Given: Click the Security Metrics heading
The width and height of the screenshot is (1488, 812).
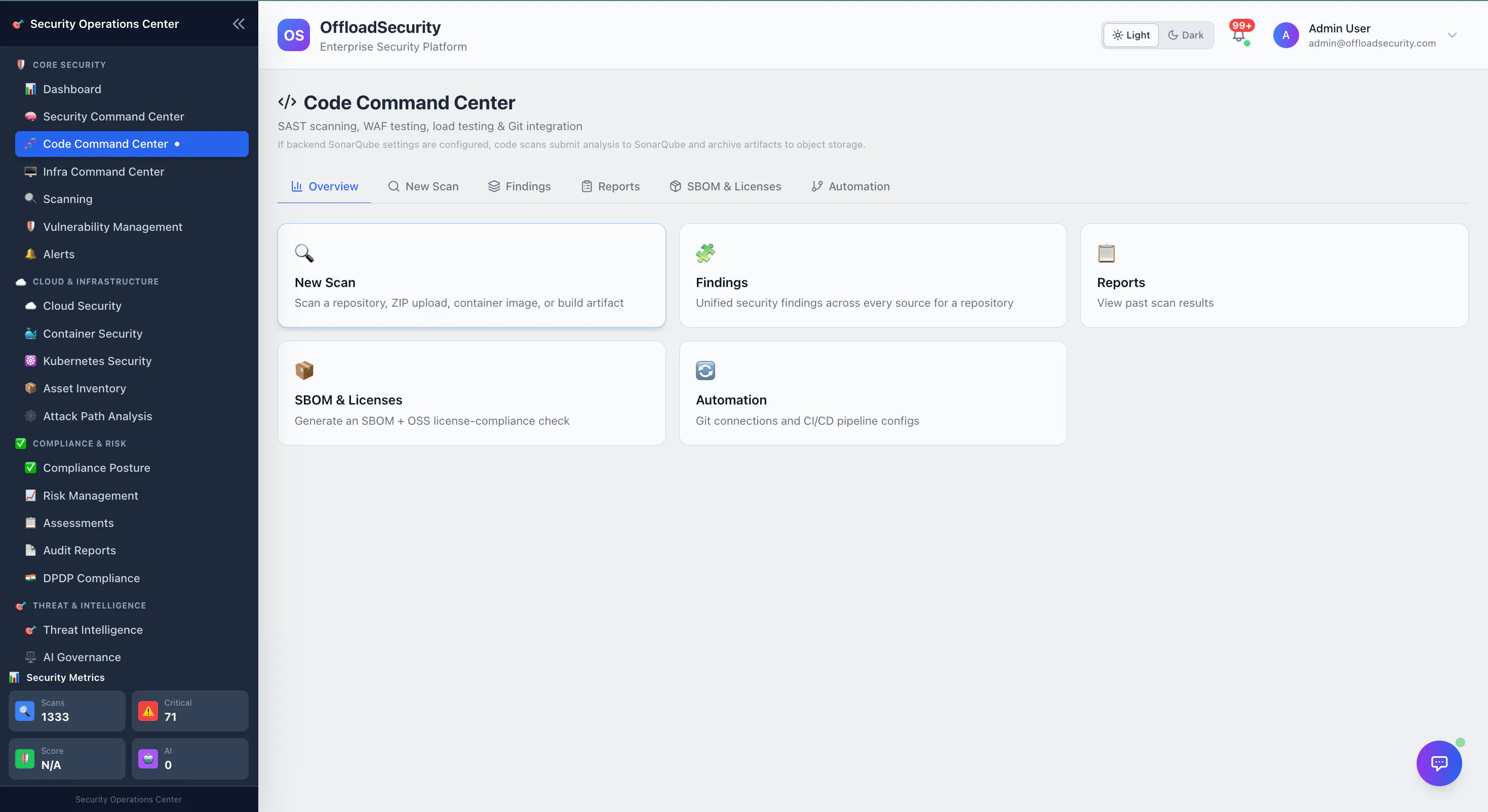Looking at the screenshot, I should coord(65,677).
